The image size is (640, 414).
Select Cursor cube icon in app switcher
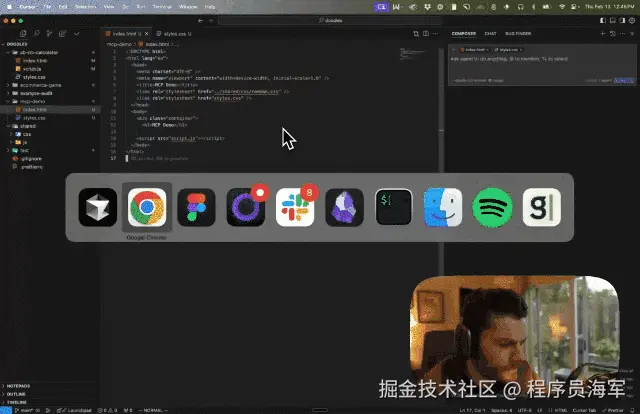98,207
